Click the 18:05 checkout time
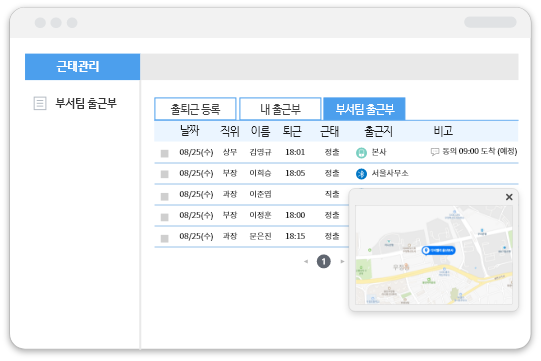Image resolution: width=541 pixels, height=361 pixels. click(x=295, y=173)
